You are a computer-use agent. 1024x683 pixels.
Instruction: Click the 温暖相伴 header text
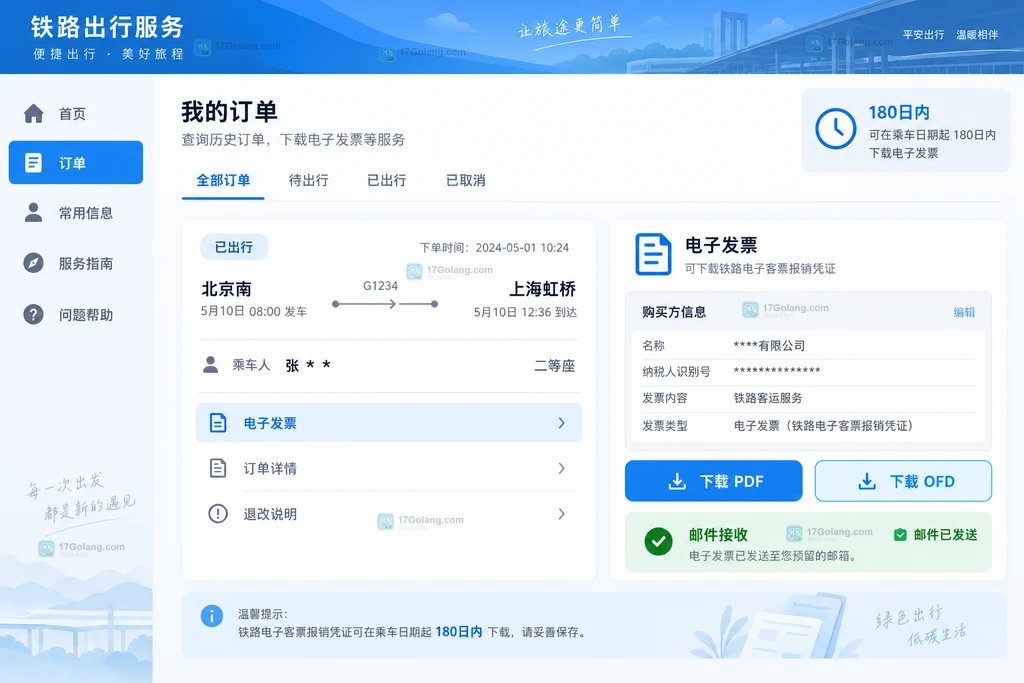click(977, 35)
